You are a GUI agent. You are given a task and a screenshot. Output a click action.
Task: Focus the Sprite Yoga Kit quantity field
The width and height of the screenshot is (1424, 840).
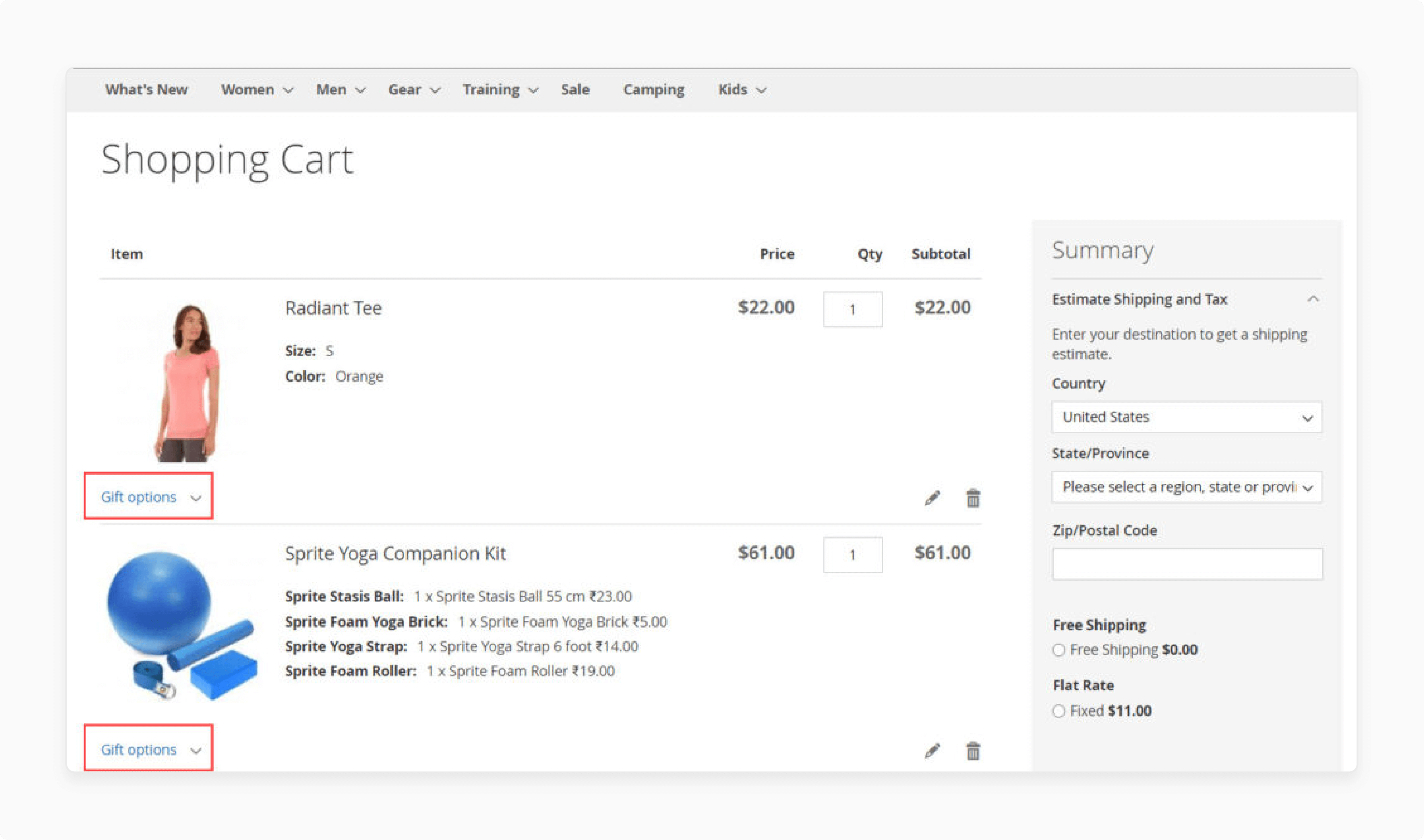coord(853,555)
